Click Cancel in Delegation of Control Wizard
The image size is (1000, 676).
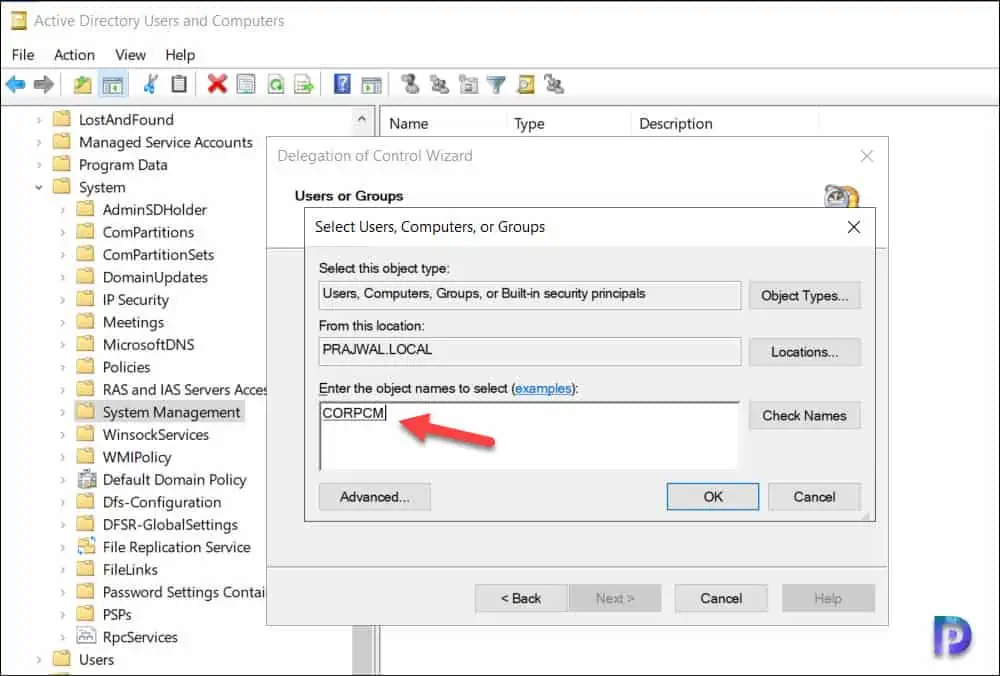point(721,598)
